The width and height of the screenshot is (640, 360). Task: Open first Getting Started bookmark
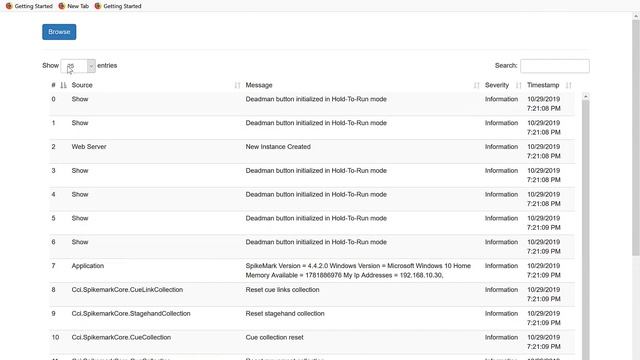click(29, 6)
